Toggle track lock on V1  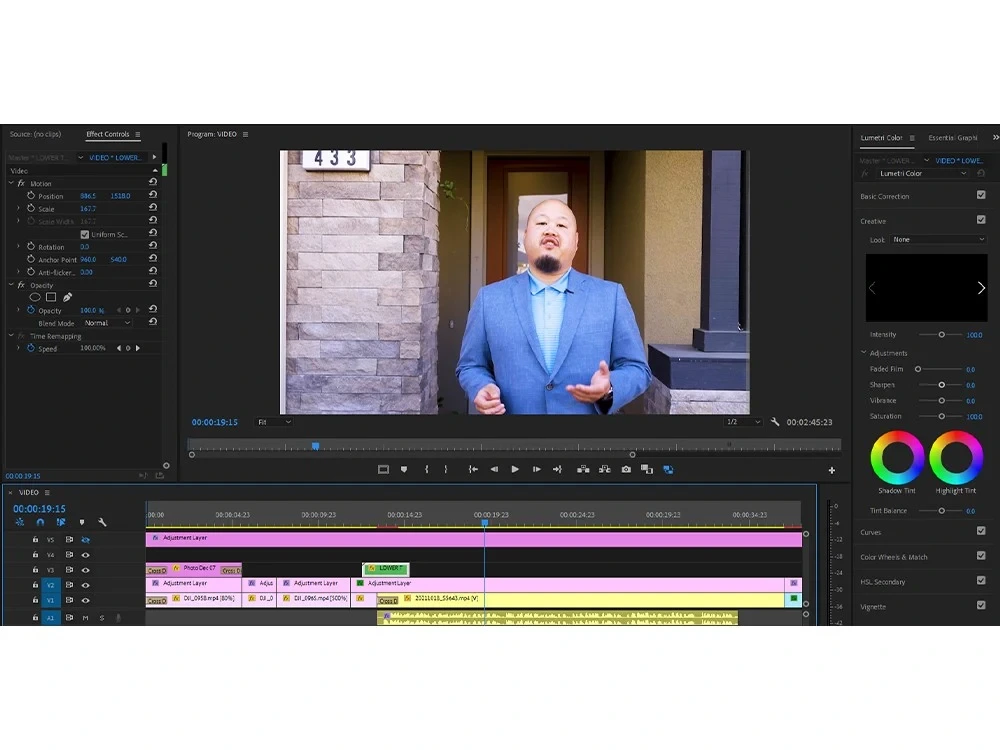pyautogui.click(x=36, y=600)
